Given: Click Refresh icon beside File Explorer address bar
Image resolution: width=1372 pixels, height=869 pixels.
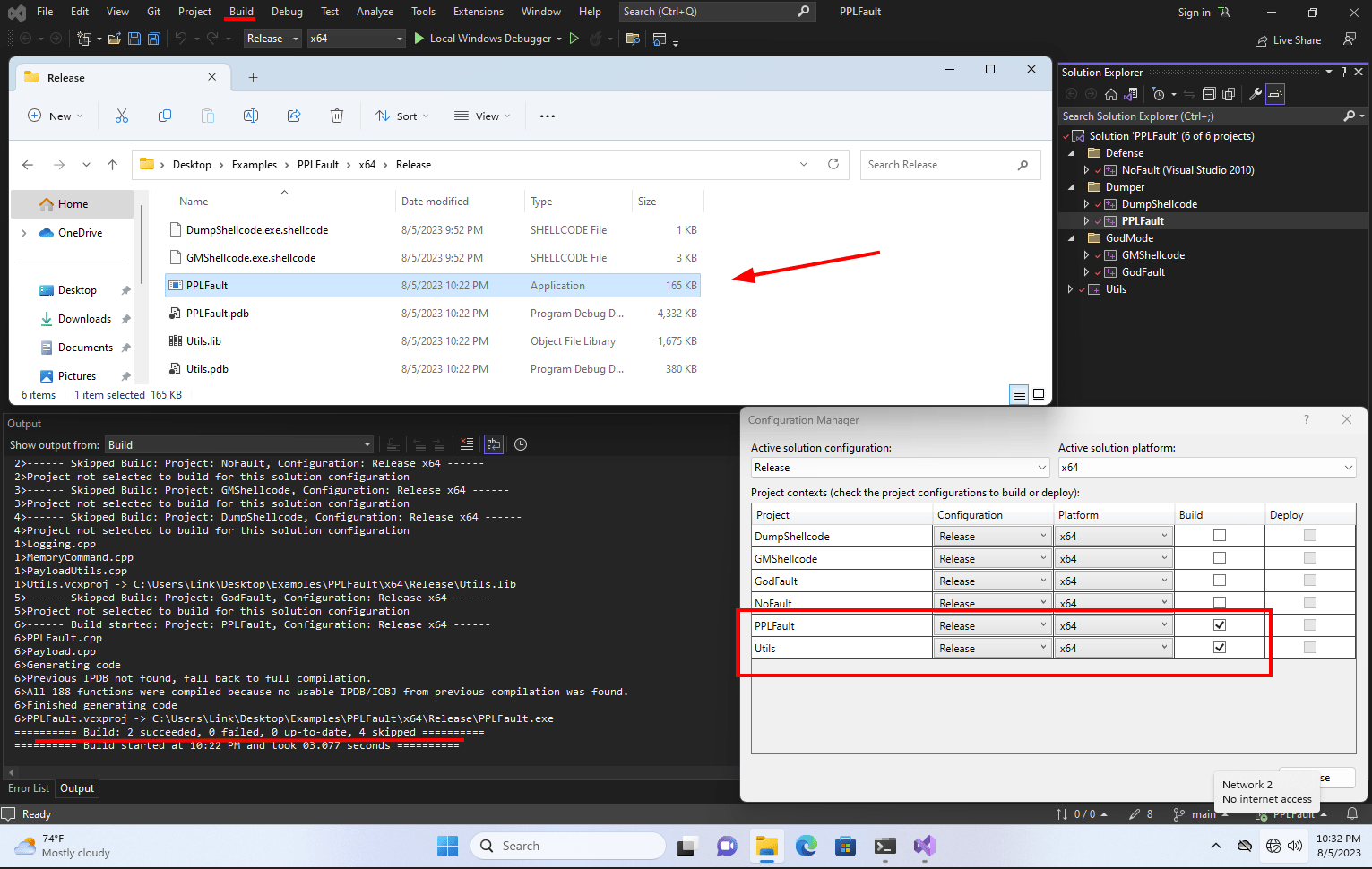Looking at the screenshot, I should 833,164.
